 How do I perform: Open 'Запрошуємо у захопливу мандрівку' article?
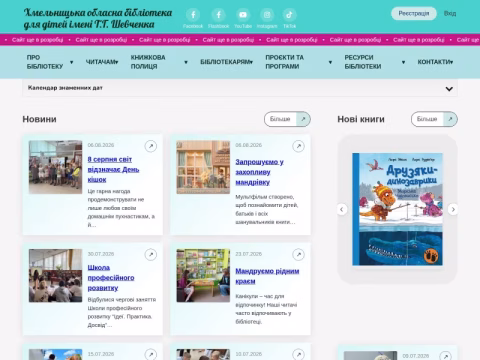260,172
